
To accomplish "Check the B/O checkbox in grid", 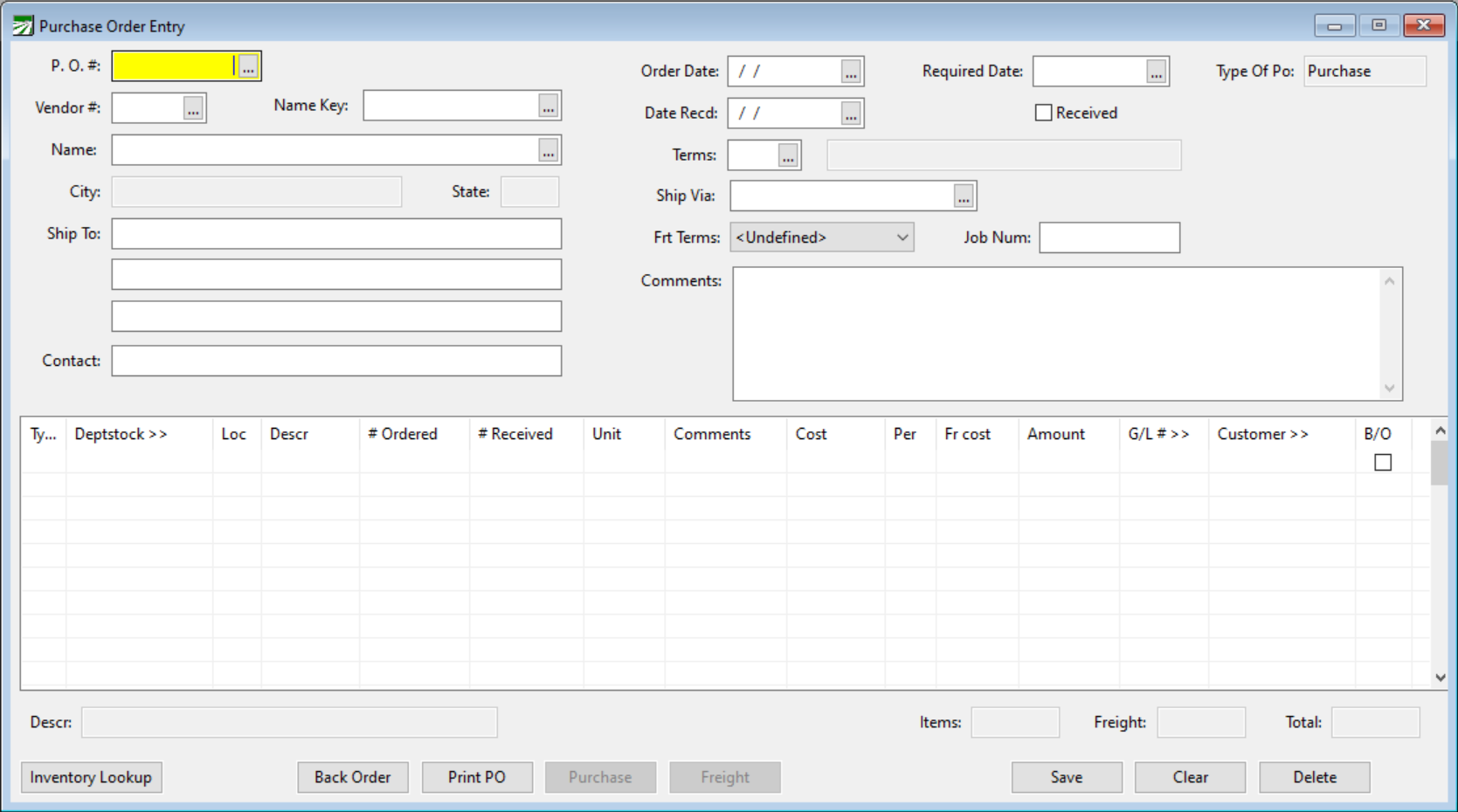I will pos(1382,463).
